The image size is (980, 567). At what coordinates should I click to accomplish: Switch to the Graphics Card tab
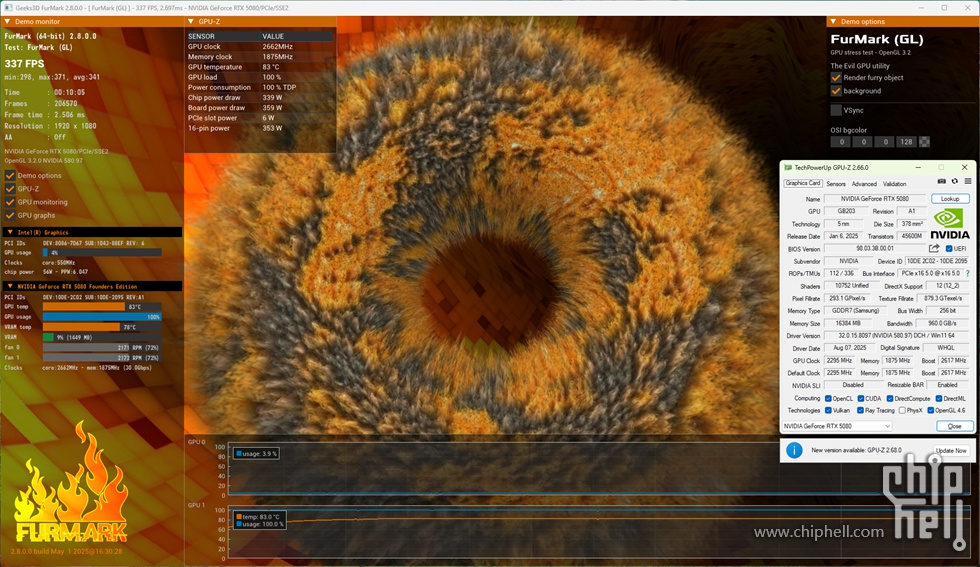click(802, 183)
